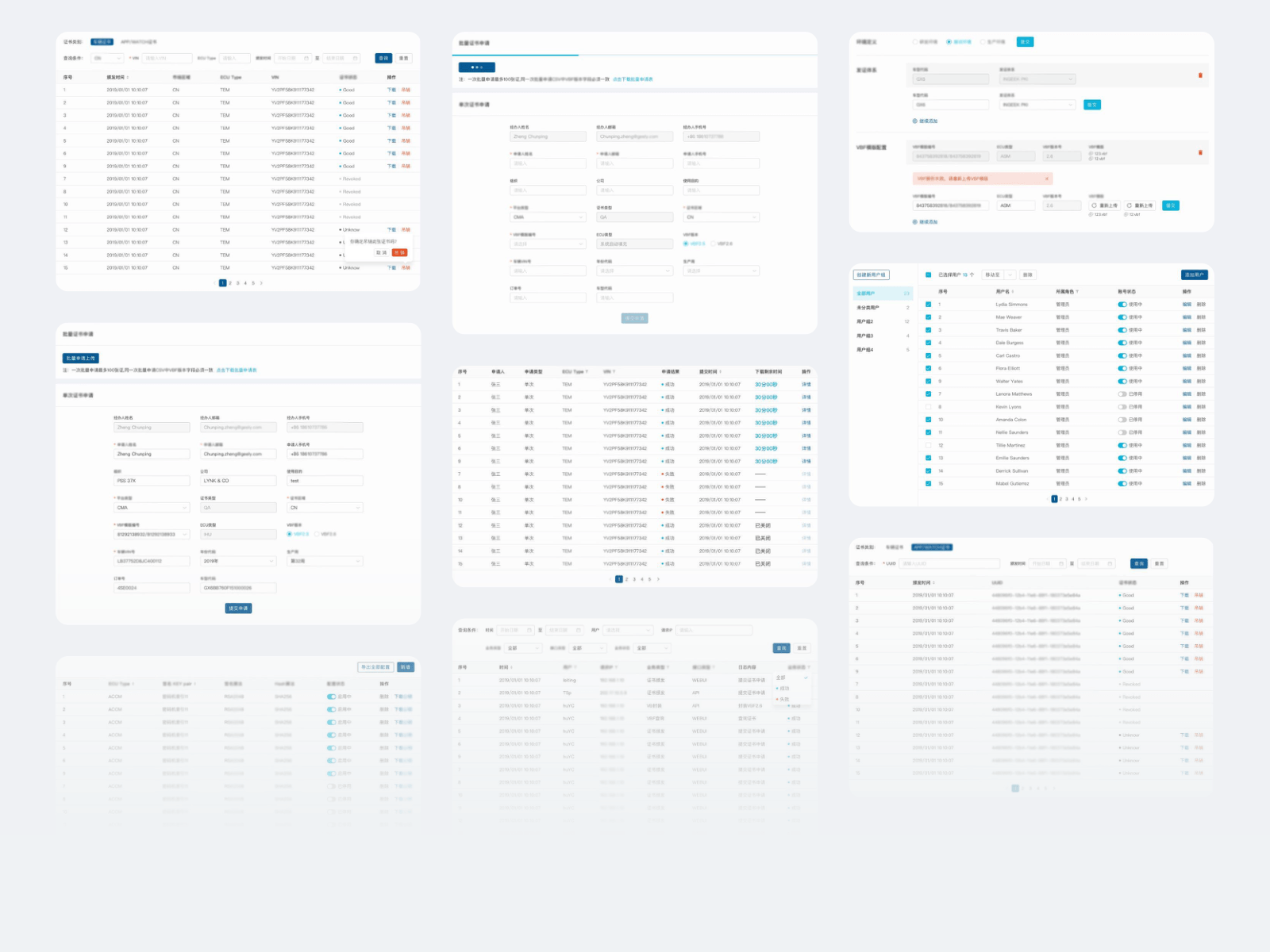Open start-date calendar in UUID certificate panel

pyautogui.click(x=1061, y=563)
